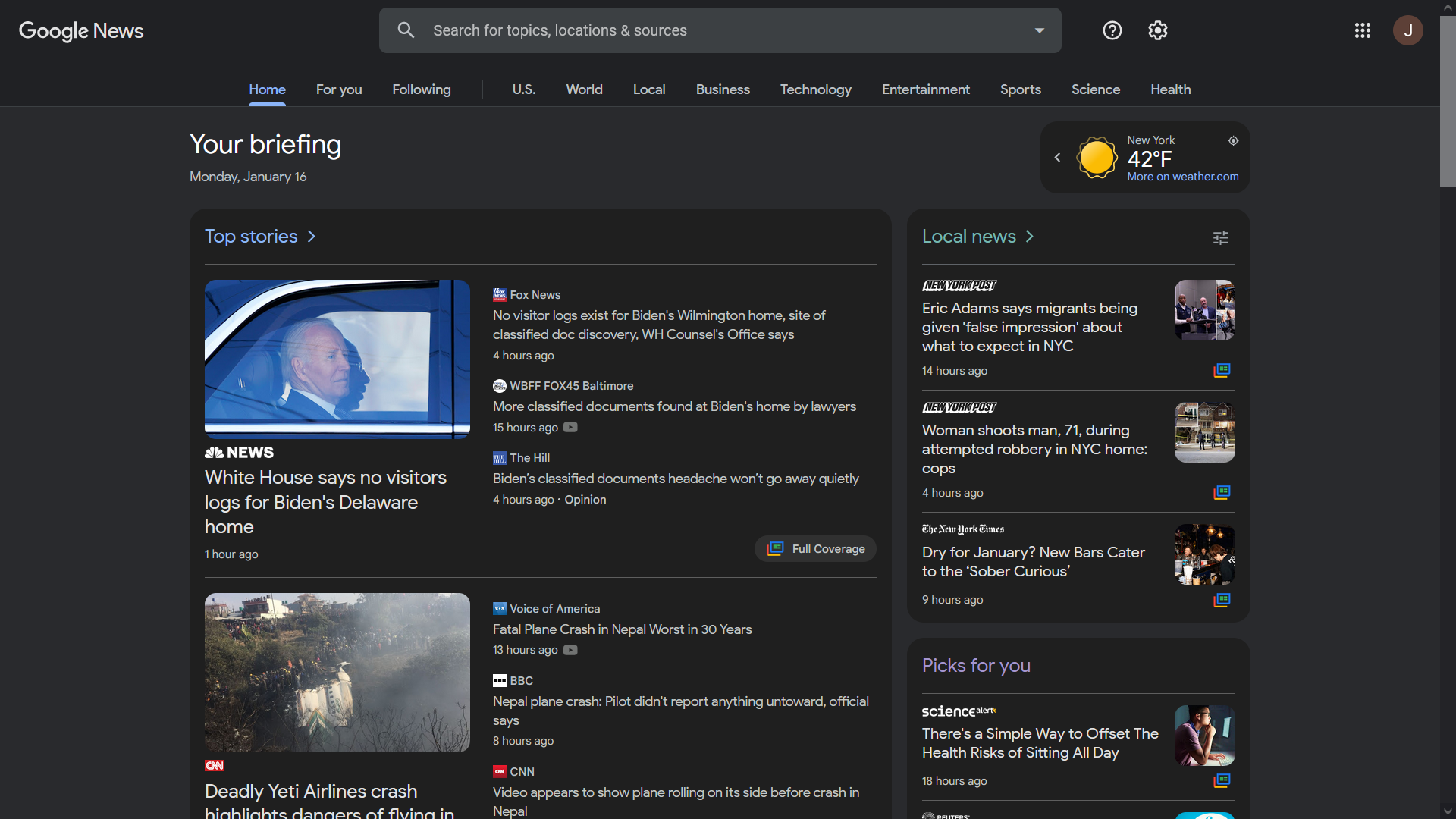Viewport: 1456px width, 819px height.
Task: Click Fox News source logo
Action: click(x=500, y=294)
